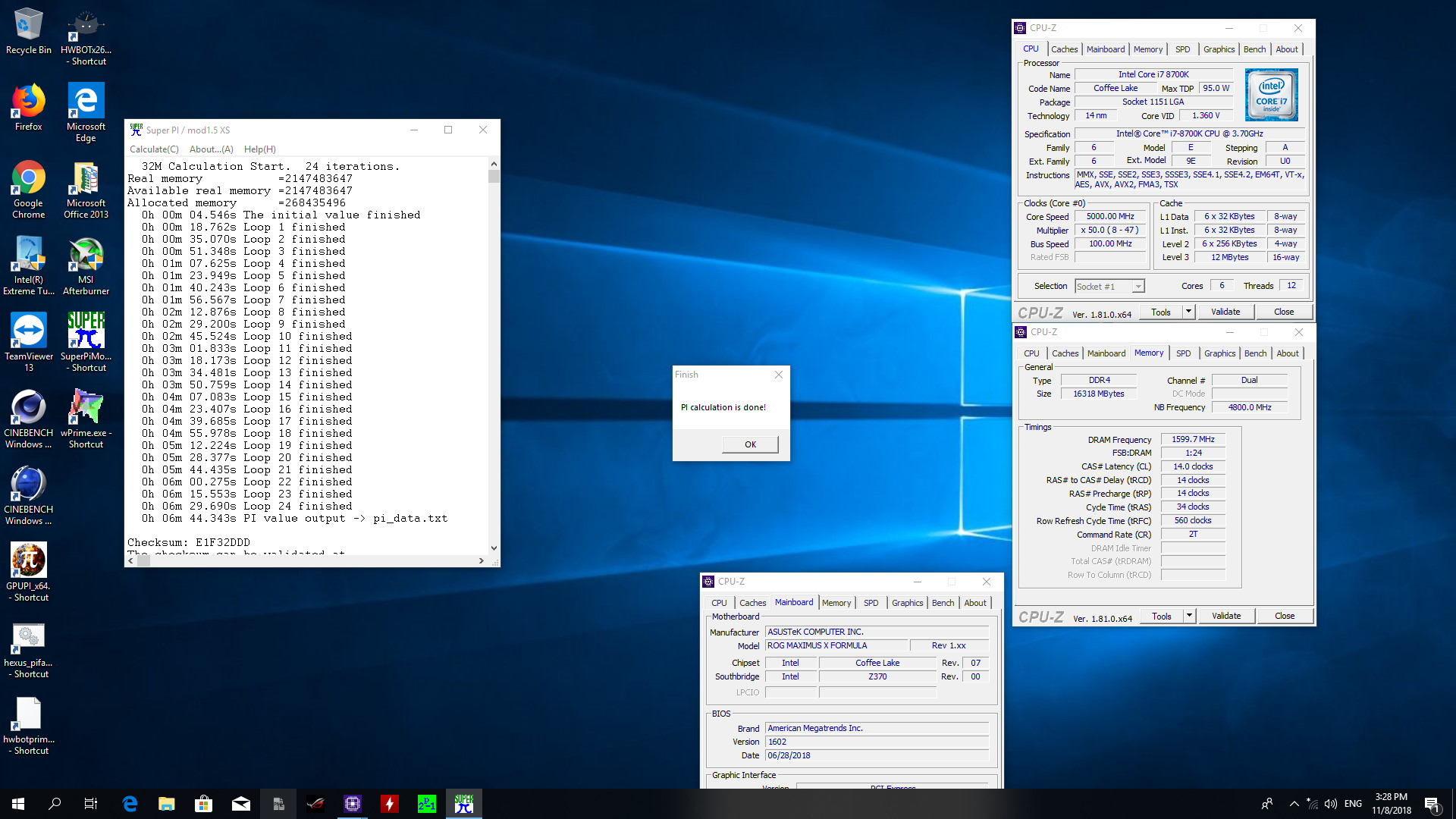The image size is (1456, 819).
Task: Open the Help(H) menu in Super PI
Action: pyautogui.click(x=259, y=149)
